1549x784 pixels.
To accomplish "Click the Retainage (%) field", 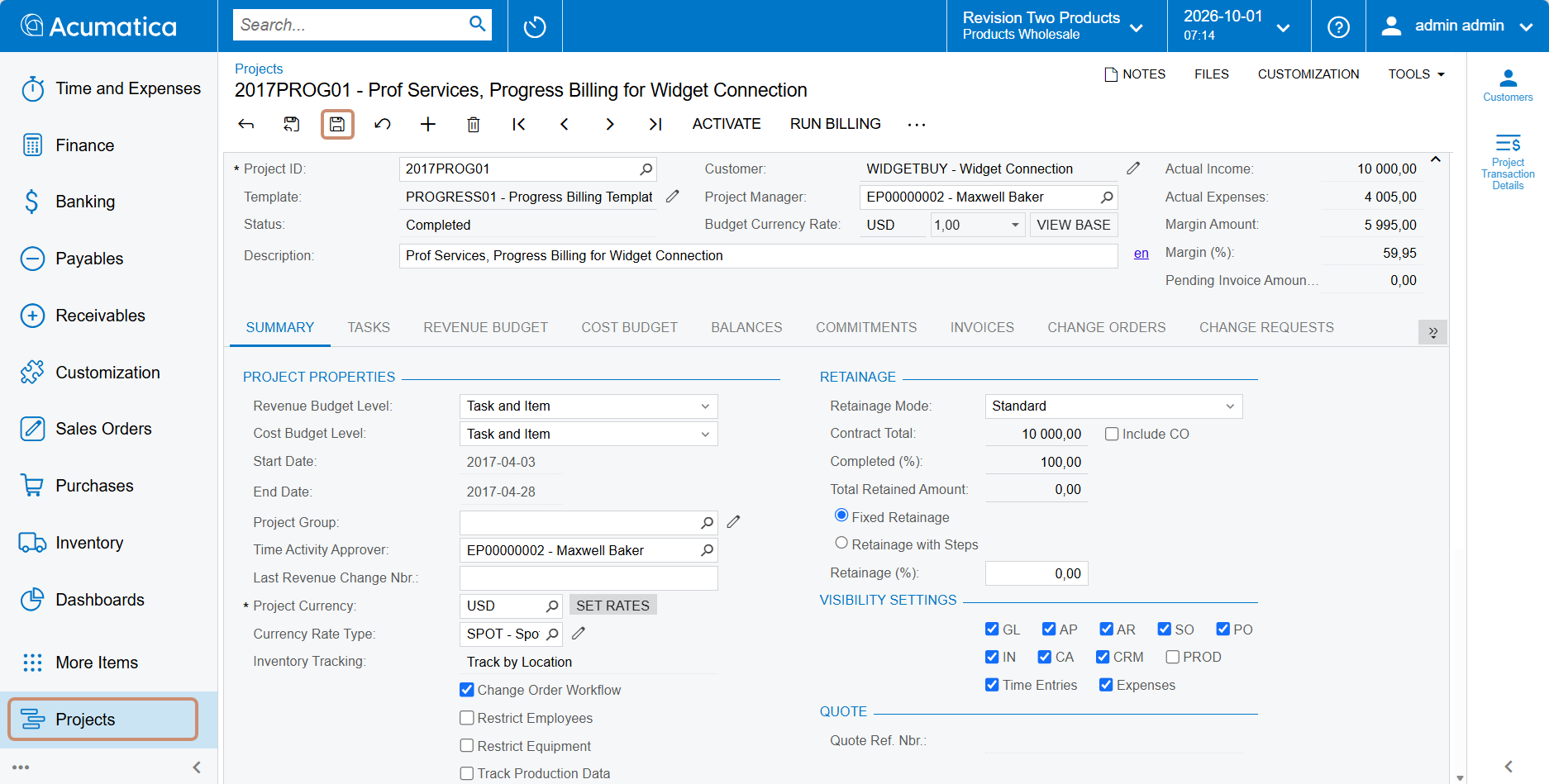I will pyautogui.click(x=1037, y=573).
